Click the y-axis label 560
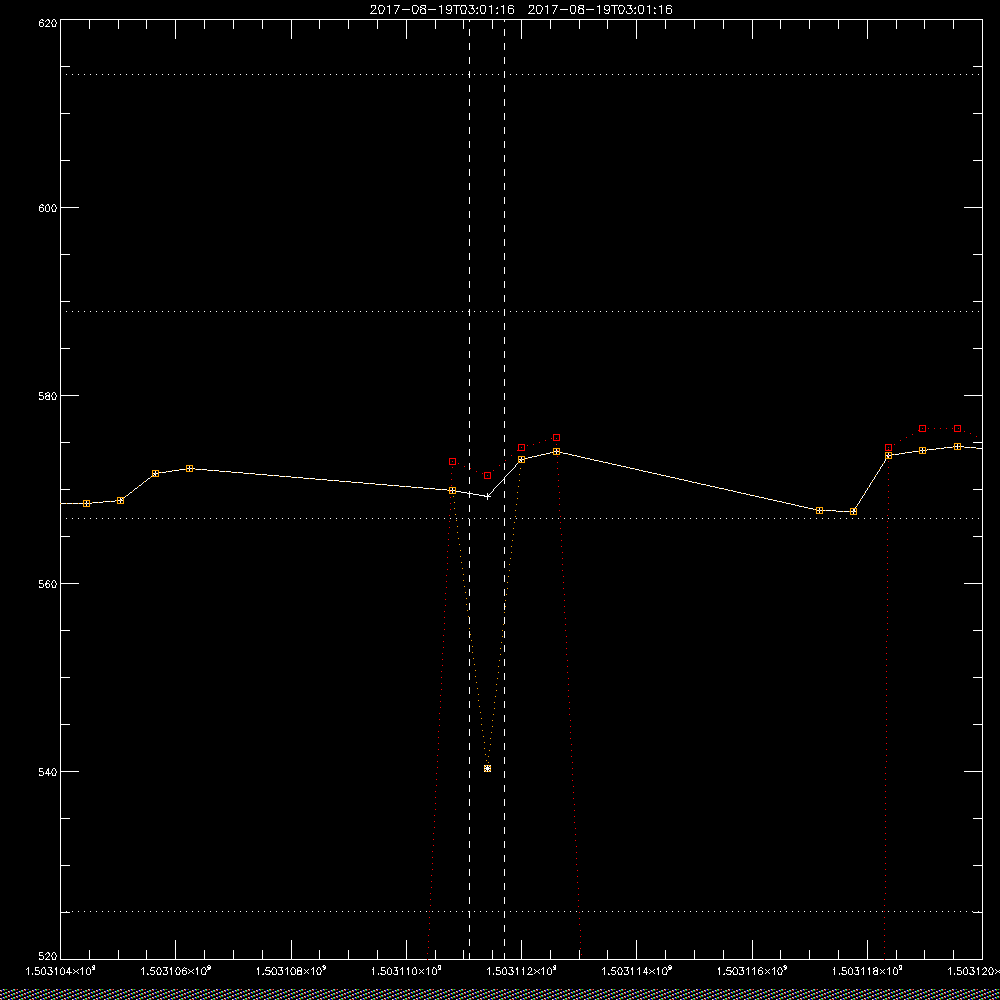Screen dimensions: 1000x1000 tap(48, 584)
